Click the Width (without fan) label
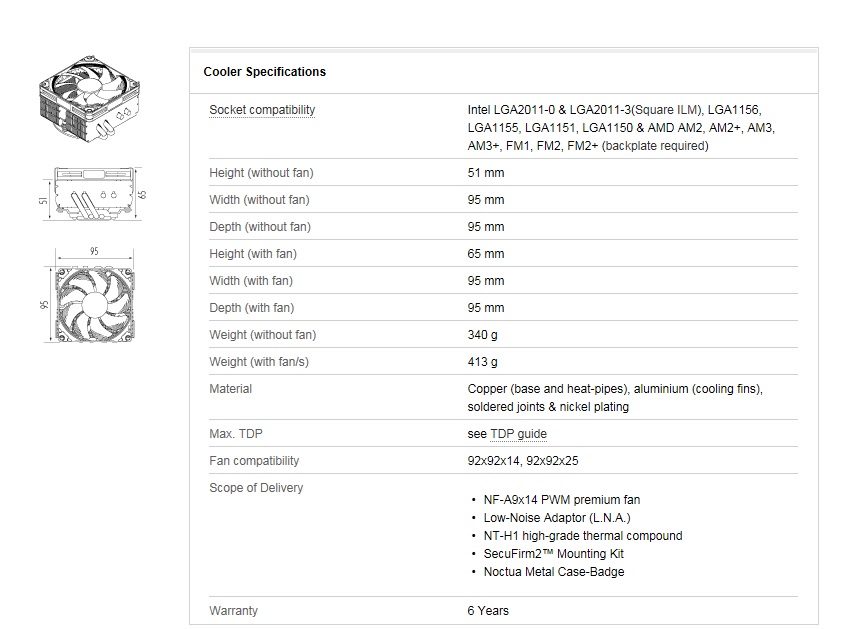 [x=259, y=200]
